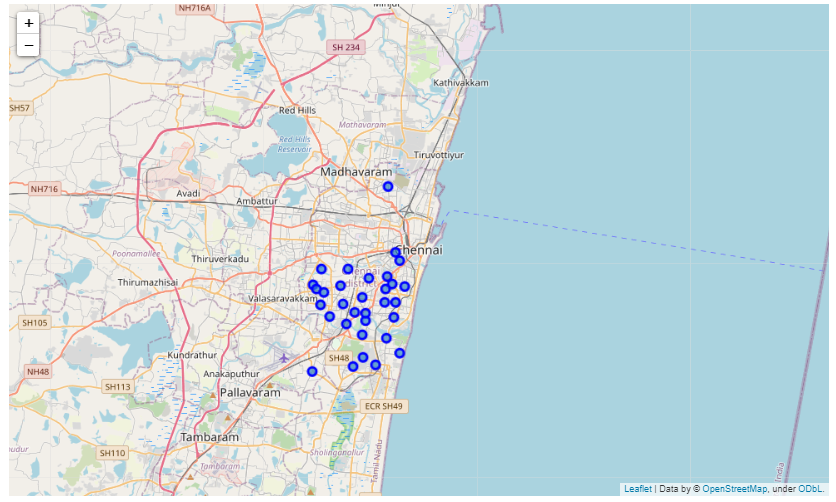This screenshot has height=502, width=836.
Task: Click the Kathivakkam label
Action: tap(461, 83)
